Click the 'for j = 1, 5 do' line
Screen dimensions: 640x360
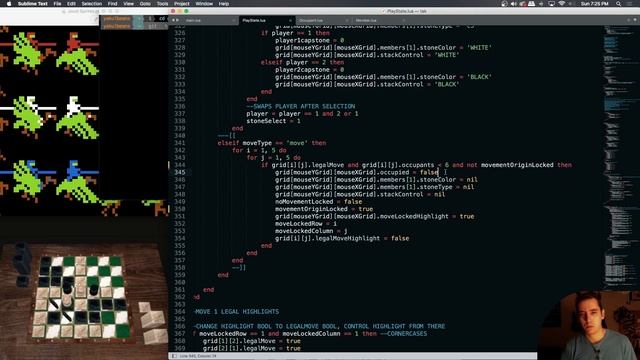click(x=273, y=158)
